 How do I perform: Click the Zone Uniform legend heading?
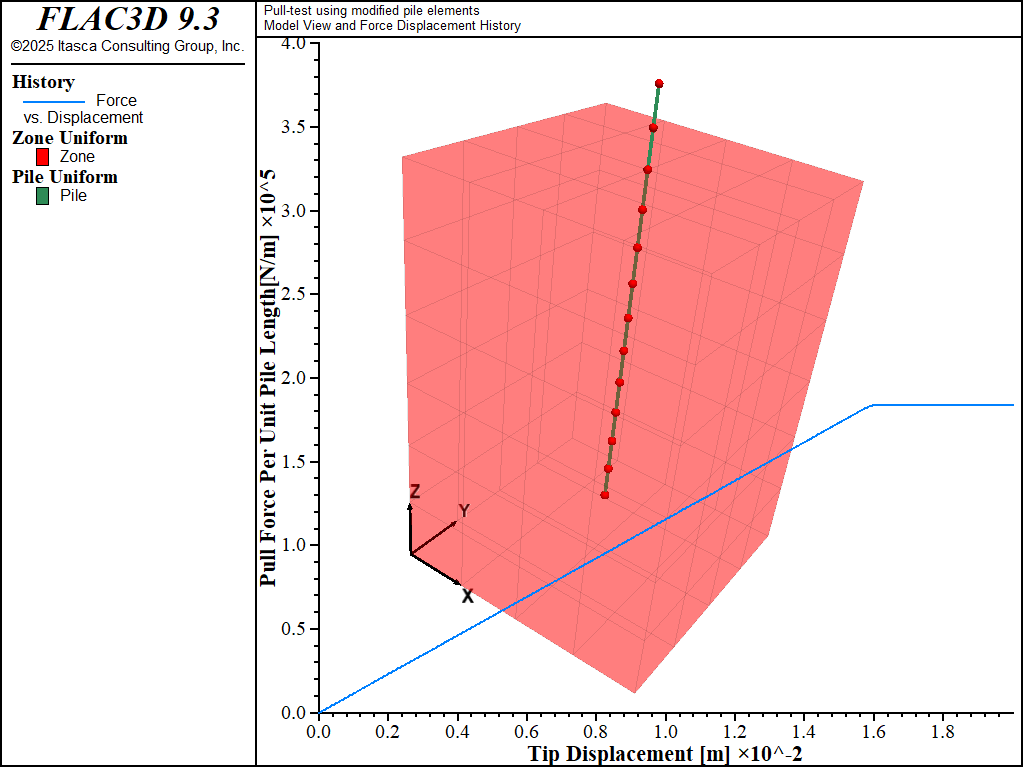click(x=70, y=138)
